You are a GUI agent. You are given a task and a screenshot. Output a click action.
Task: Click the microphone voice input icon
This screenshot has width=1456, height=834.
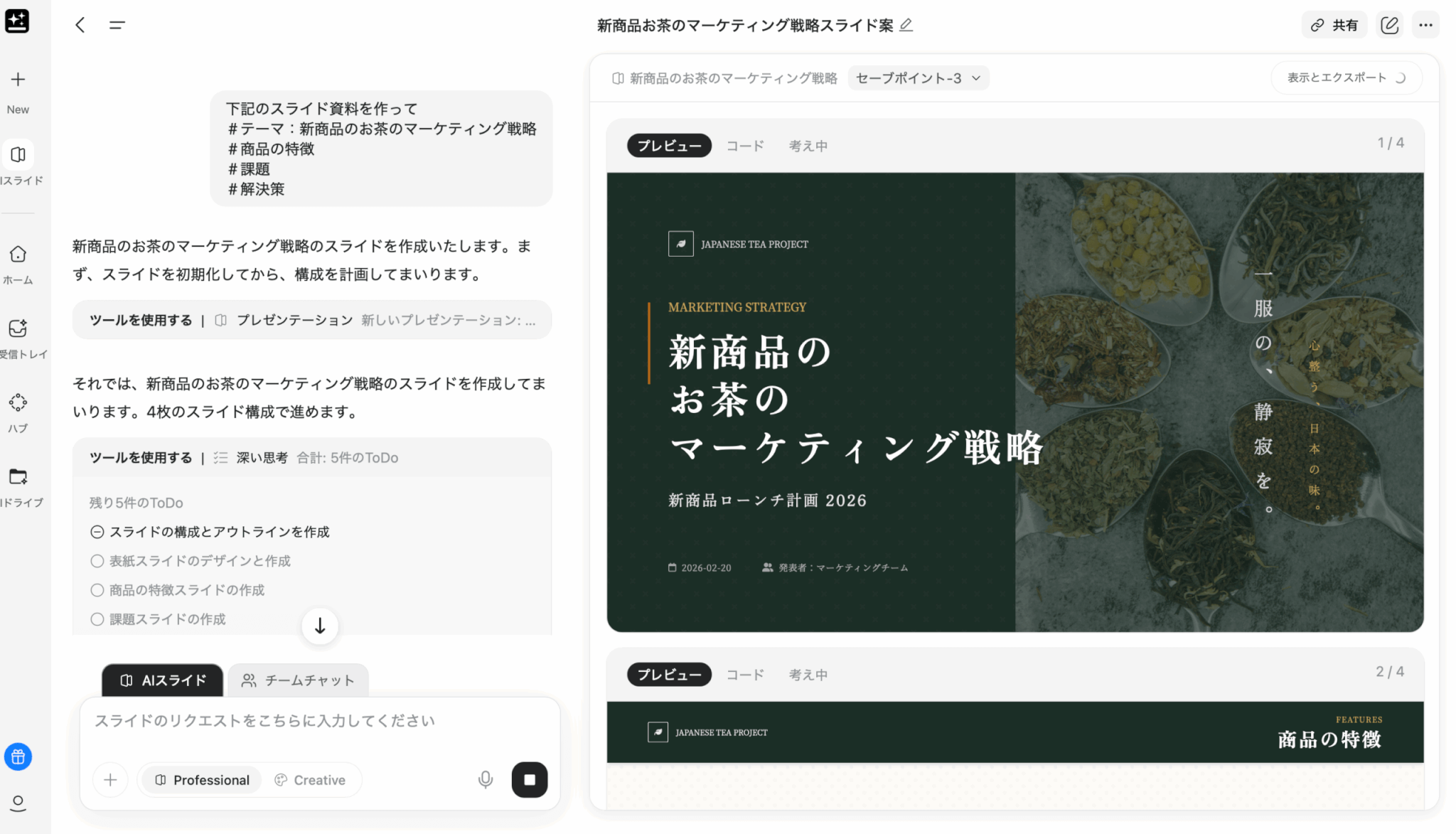tap(486, 780)
